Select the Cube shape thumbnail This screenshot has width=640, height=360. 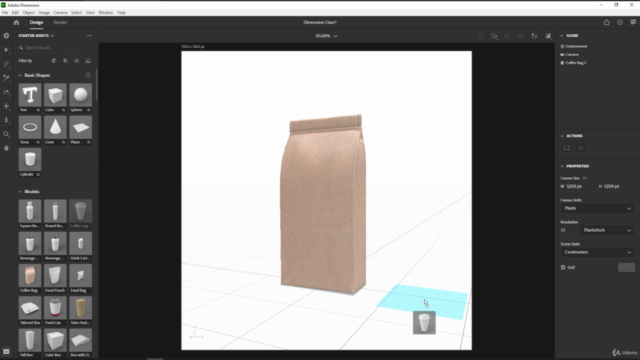(55, 95)
